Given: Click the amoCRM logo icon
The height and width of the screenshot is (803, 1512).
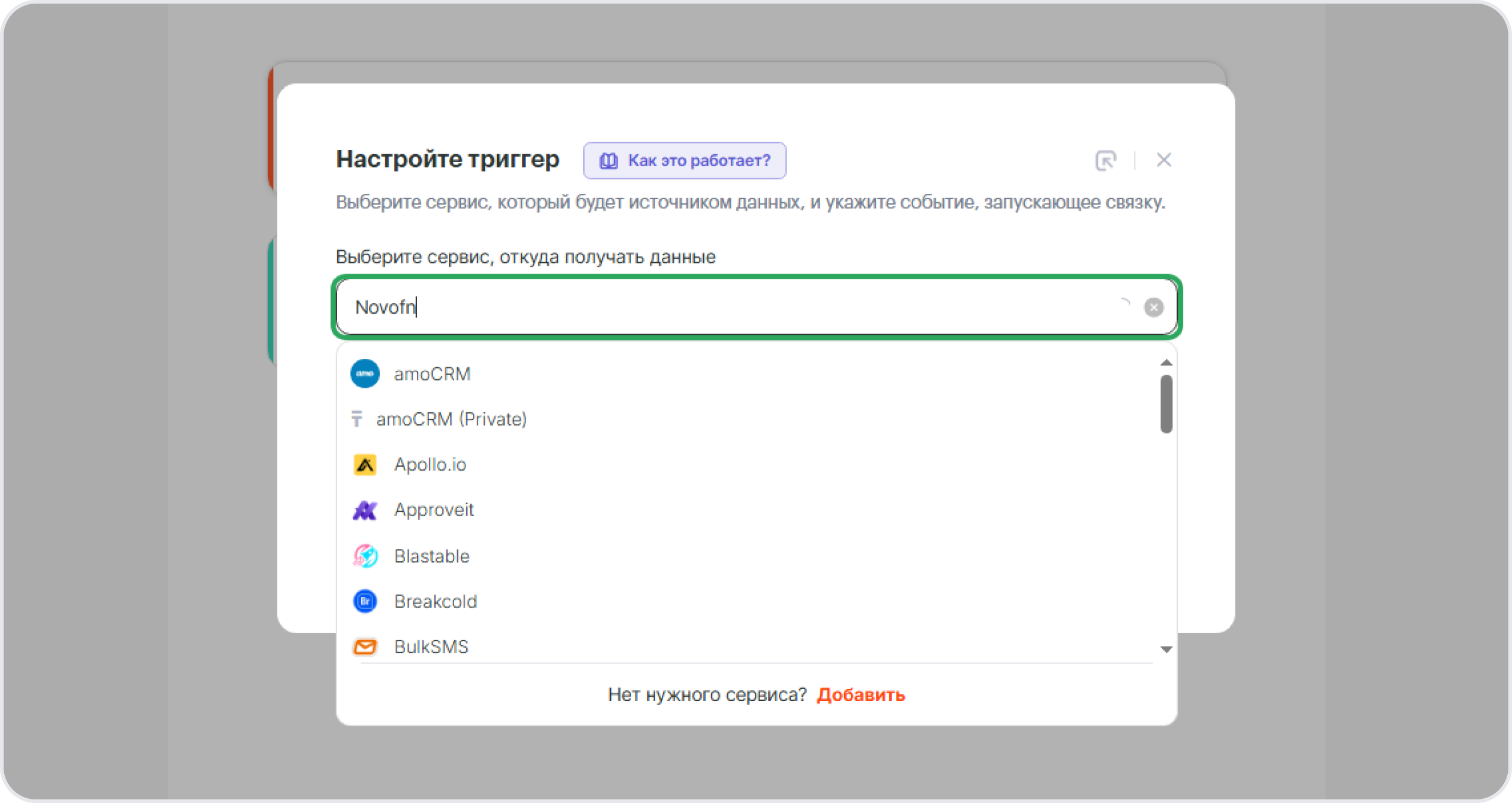Looking at the screenshot, I should click(365, 374).
